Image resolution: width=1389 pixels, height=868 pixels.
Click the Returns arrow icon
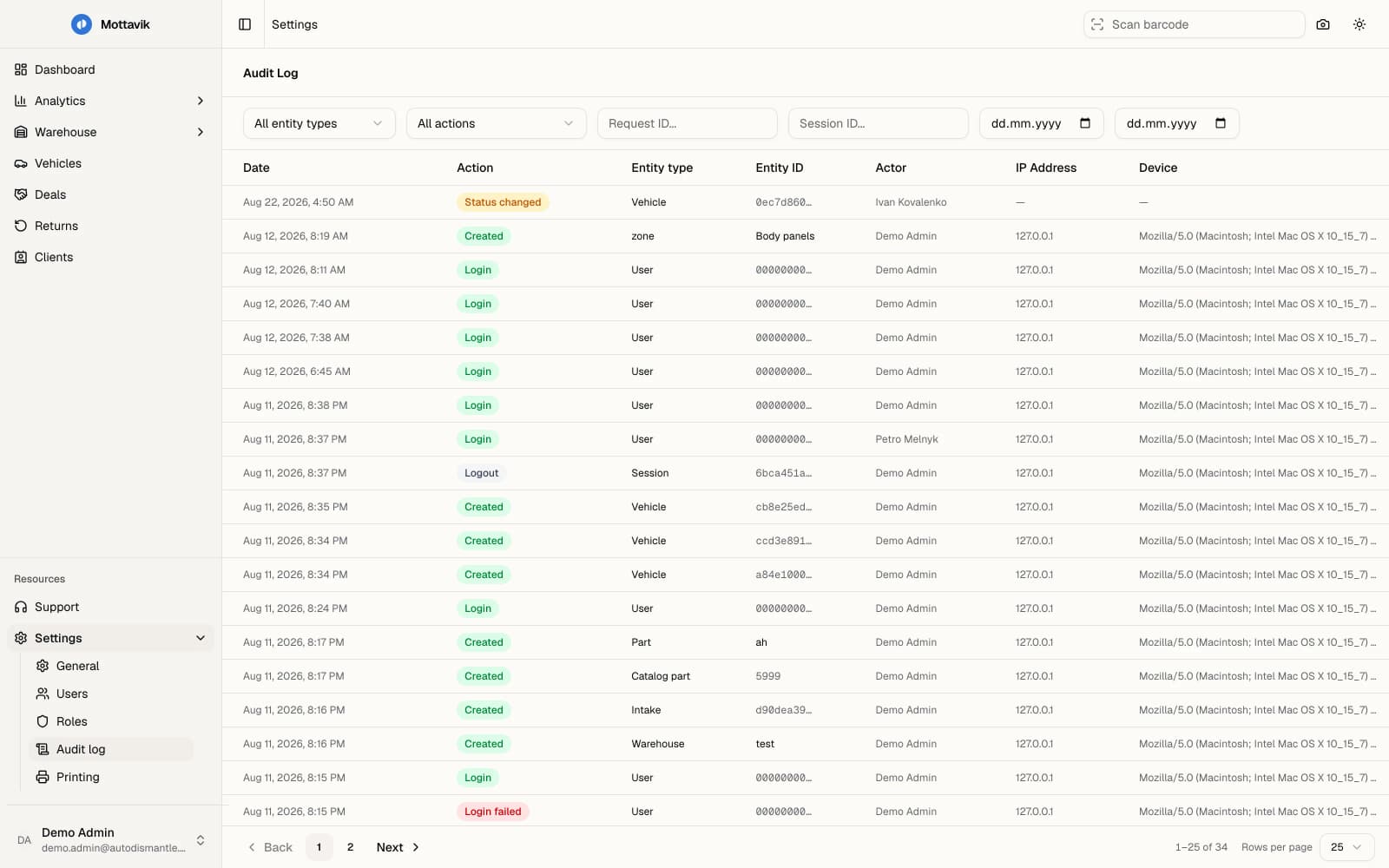coord(21,226)
